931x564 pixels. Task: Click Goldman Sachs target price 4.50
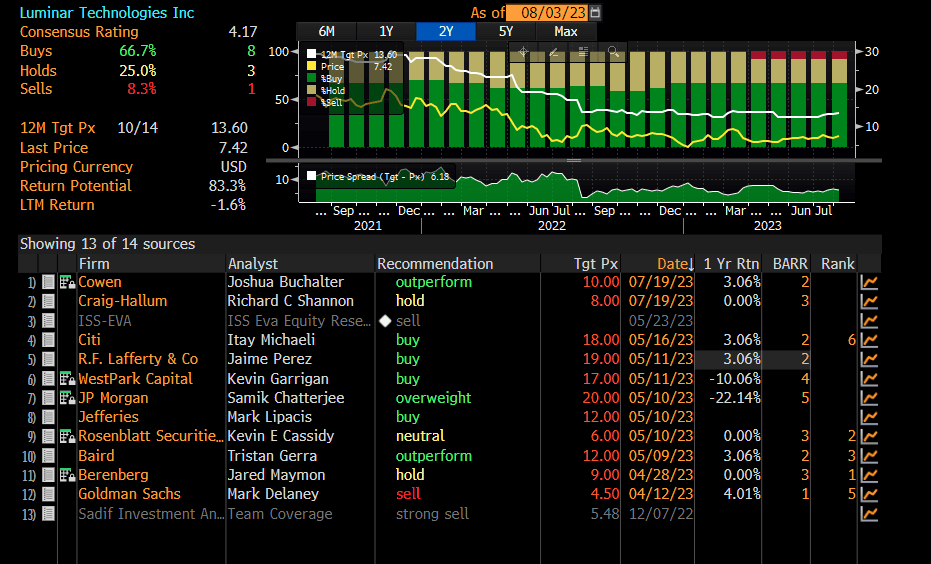point(605,495)
